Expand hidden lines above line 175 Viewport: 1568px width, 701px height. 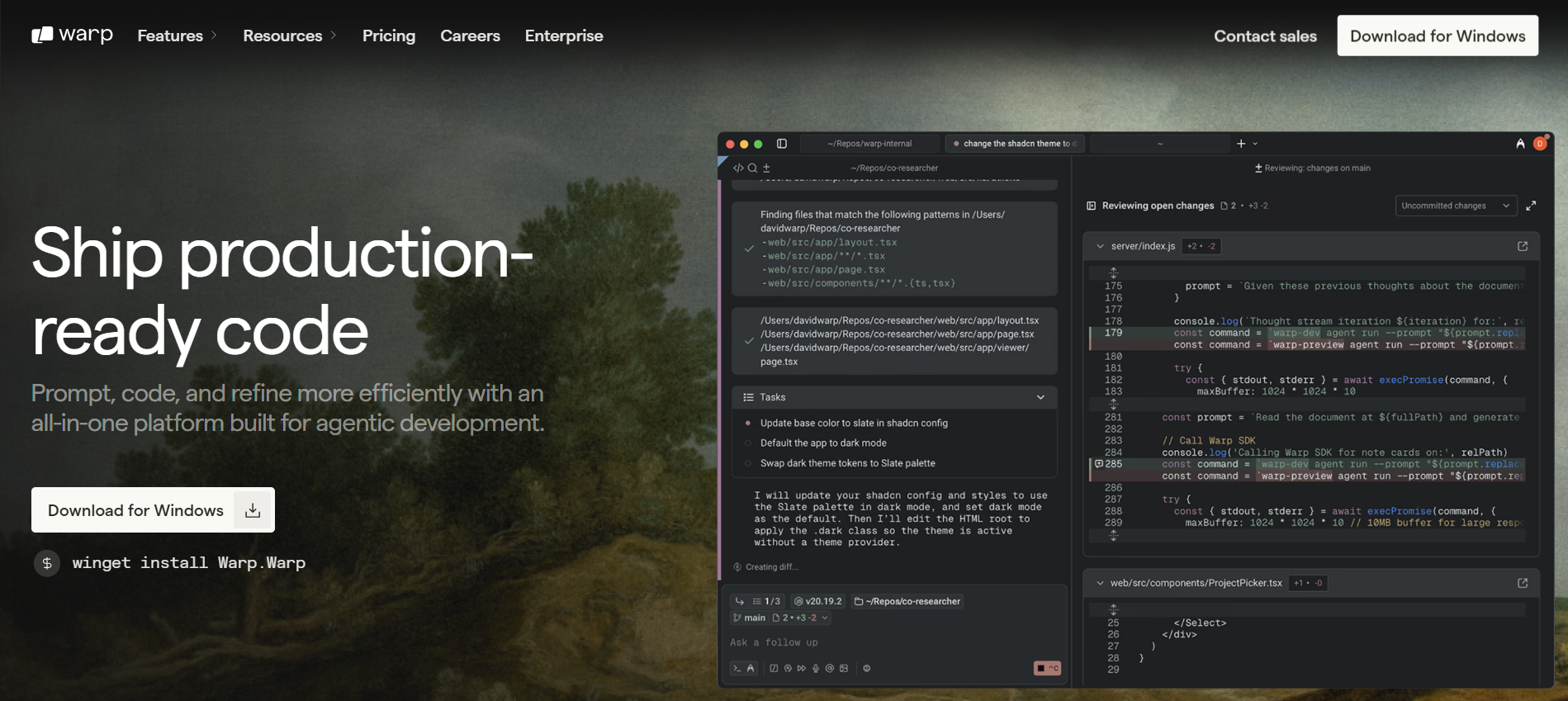tap(1113, 272)
